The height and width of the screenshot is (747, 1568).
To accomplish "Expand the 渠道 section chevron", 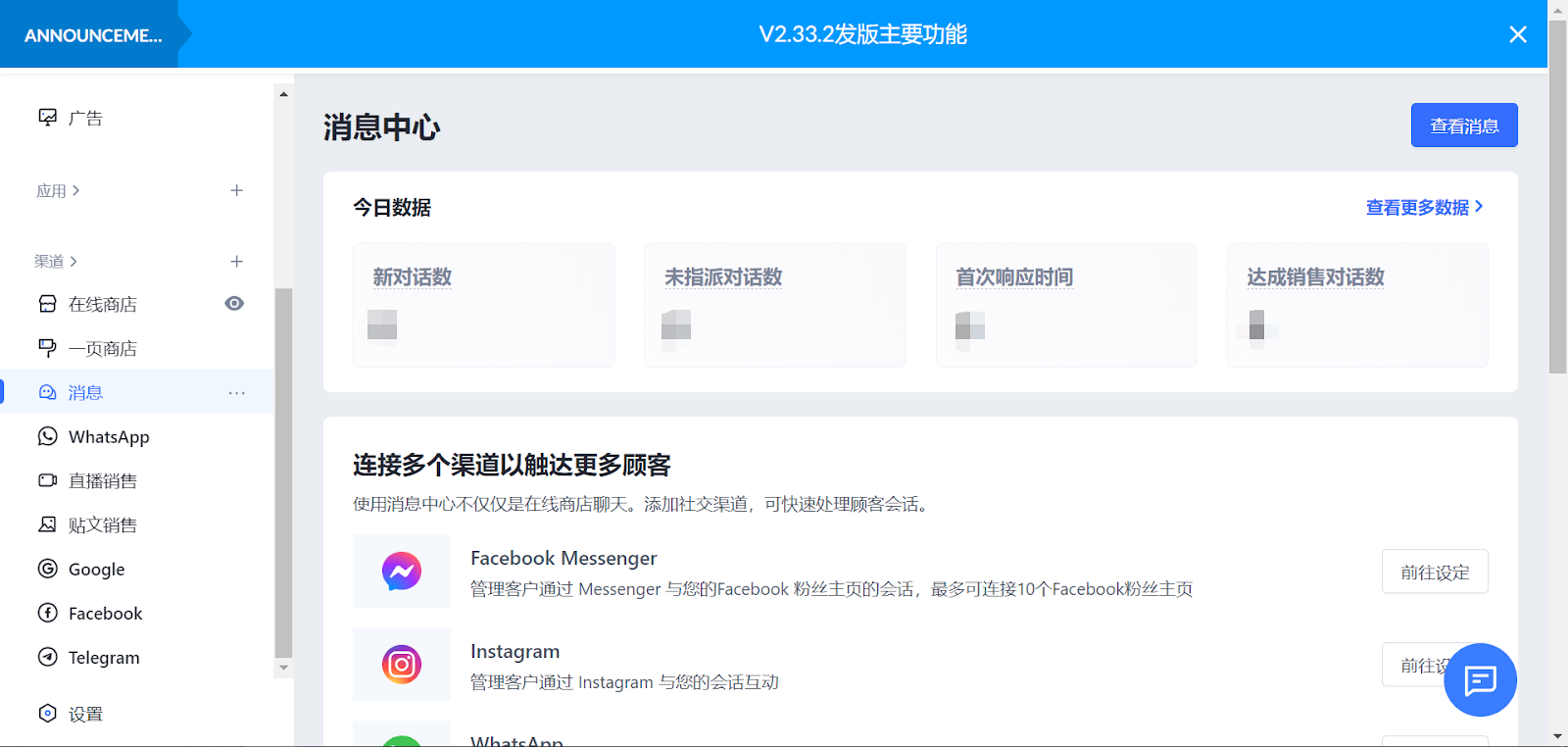I will coord(73,261).
